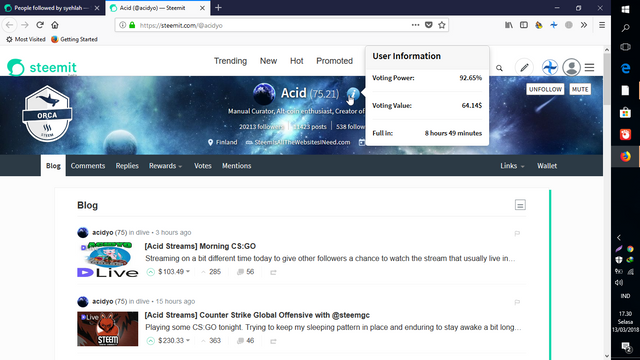Open 20213 followers list
The width and height of the screenshot is (640, 360).
(261, 127)
